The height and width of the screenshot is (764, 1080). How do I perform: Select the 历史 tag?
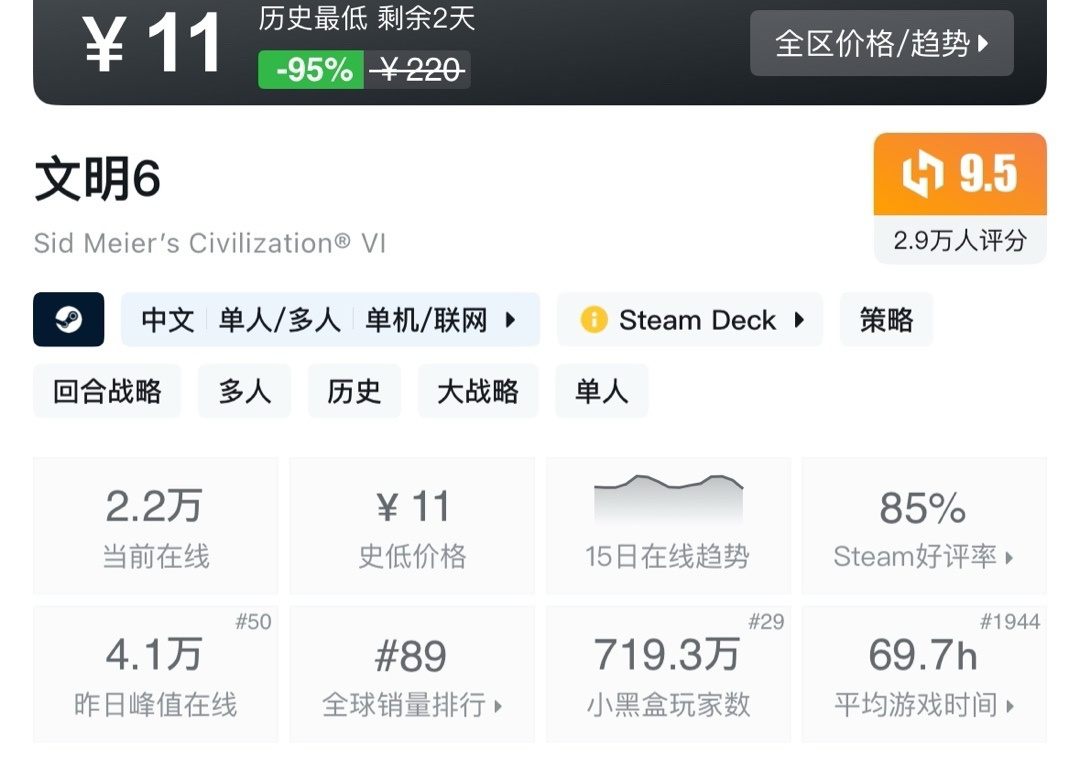(x=354, y=391)
